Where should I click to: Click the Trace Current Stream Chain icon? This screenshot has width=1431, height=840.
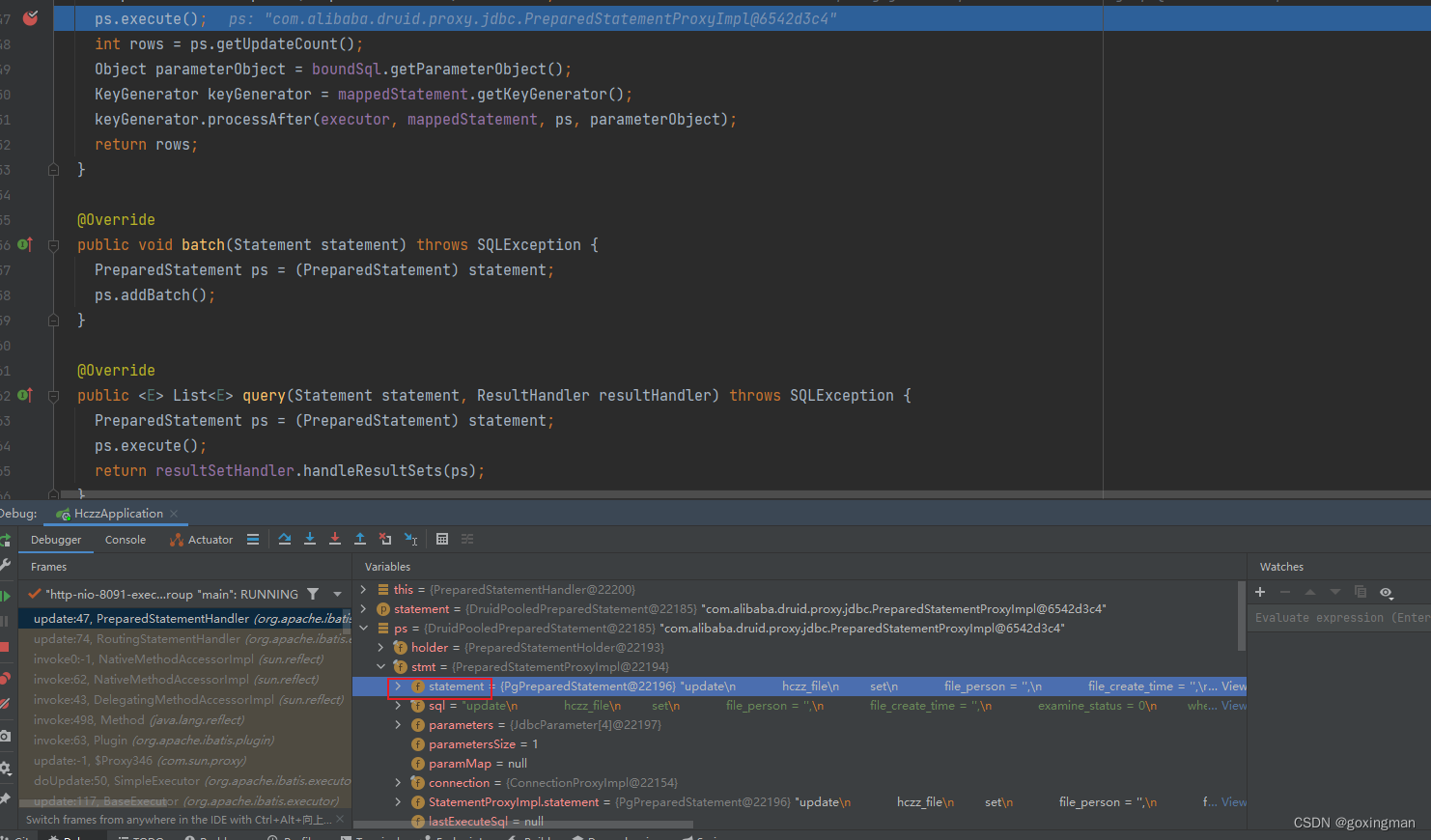click(x=467, y=539)
